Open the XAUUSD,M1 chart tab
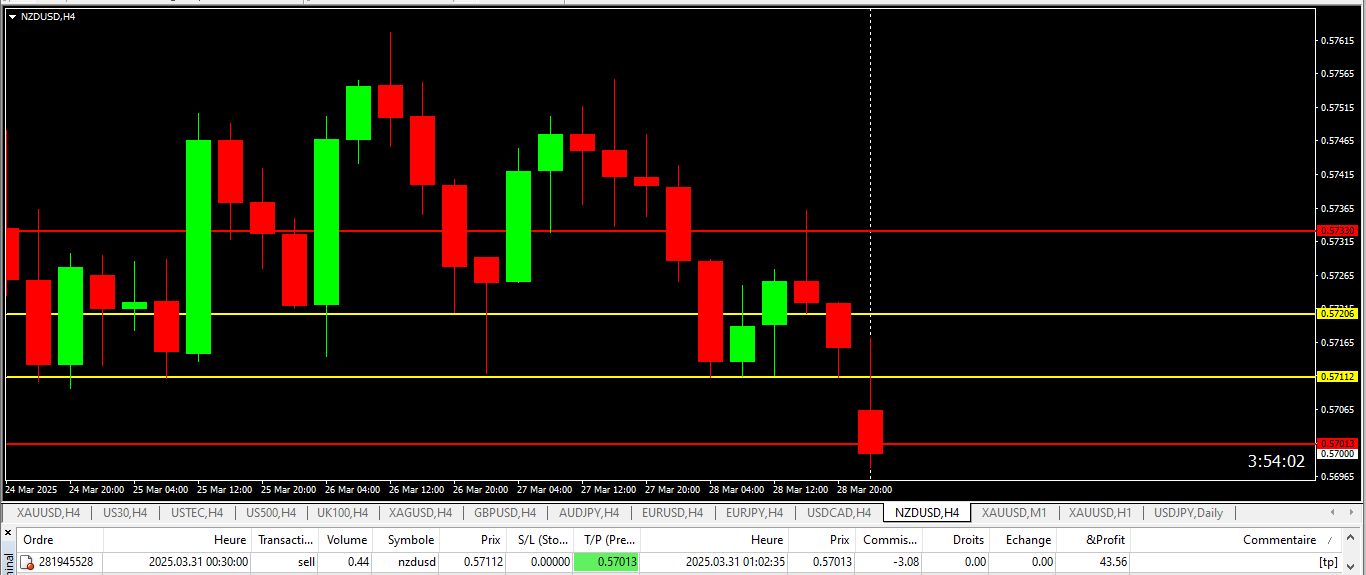 click(1014, 513)
